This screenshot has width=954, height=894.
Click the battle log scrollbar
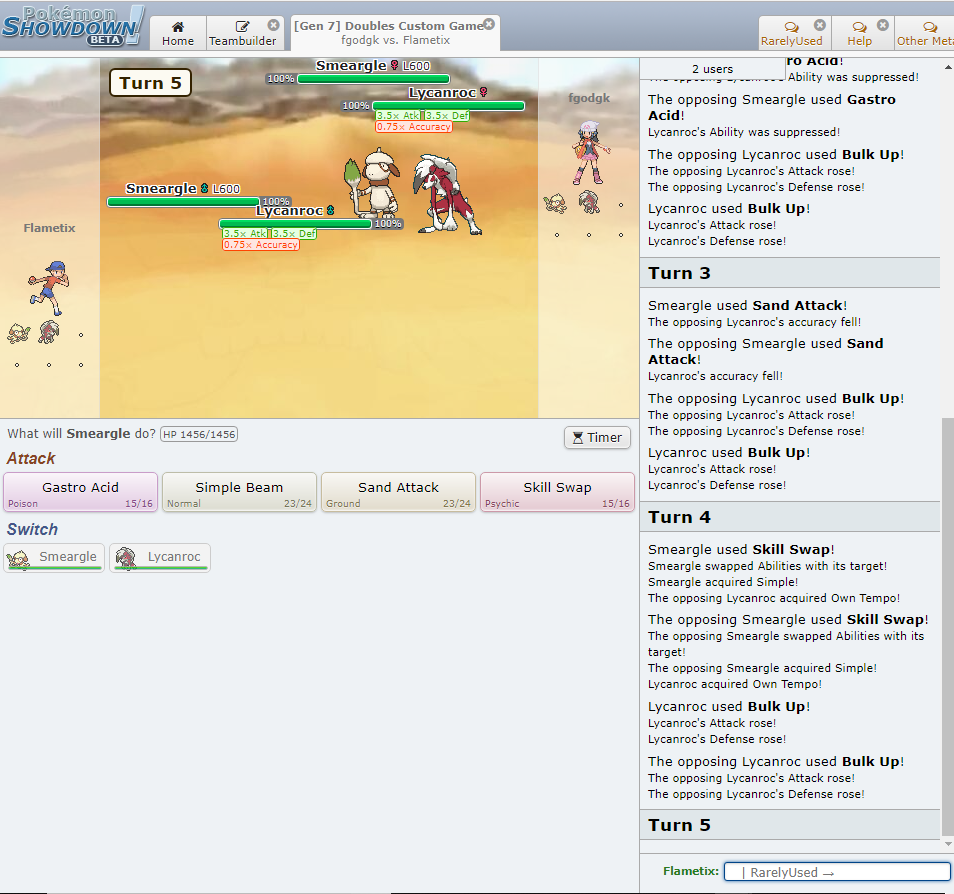[x=947, y=626]
